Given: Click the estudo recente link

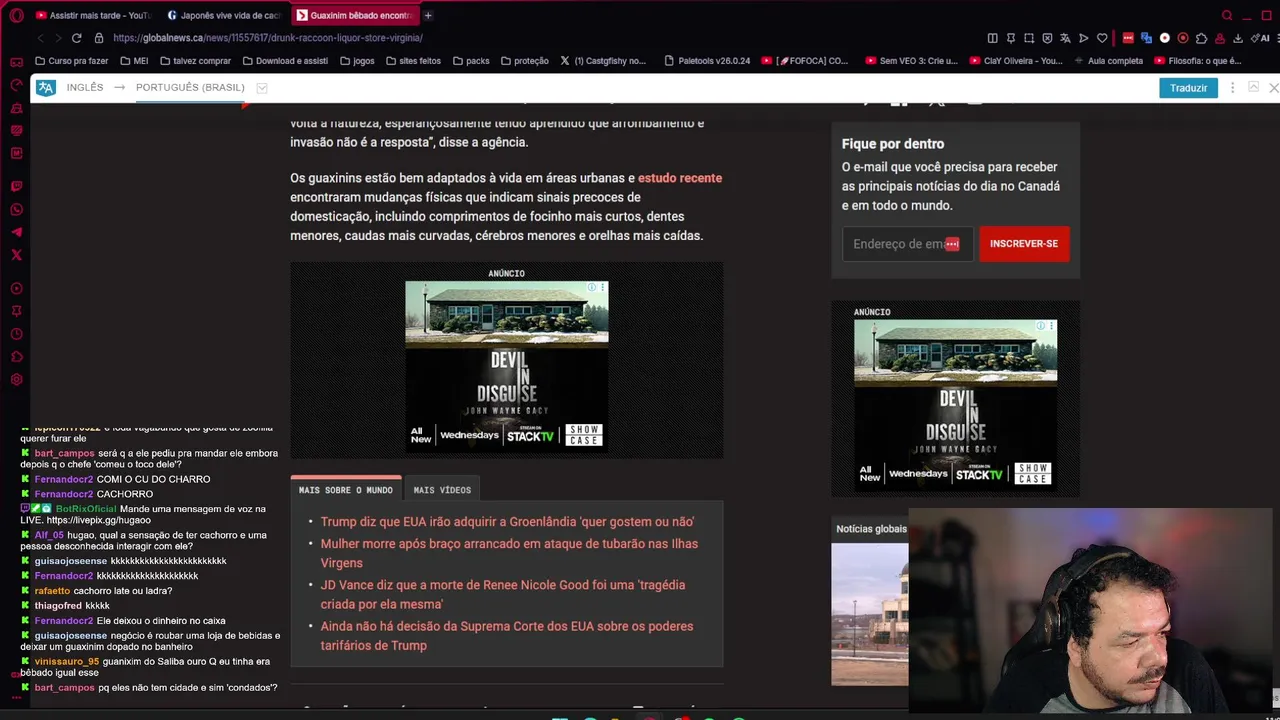Looking at the screenshot, I should click(680, 178).
